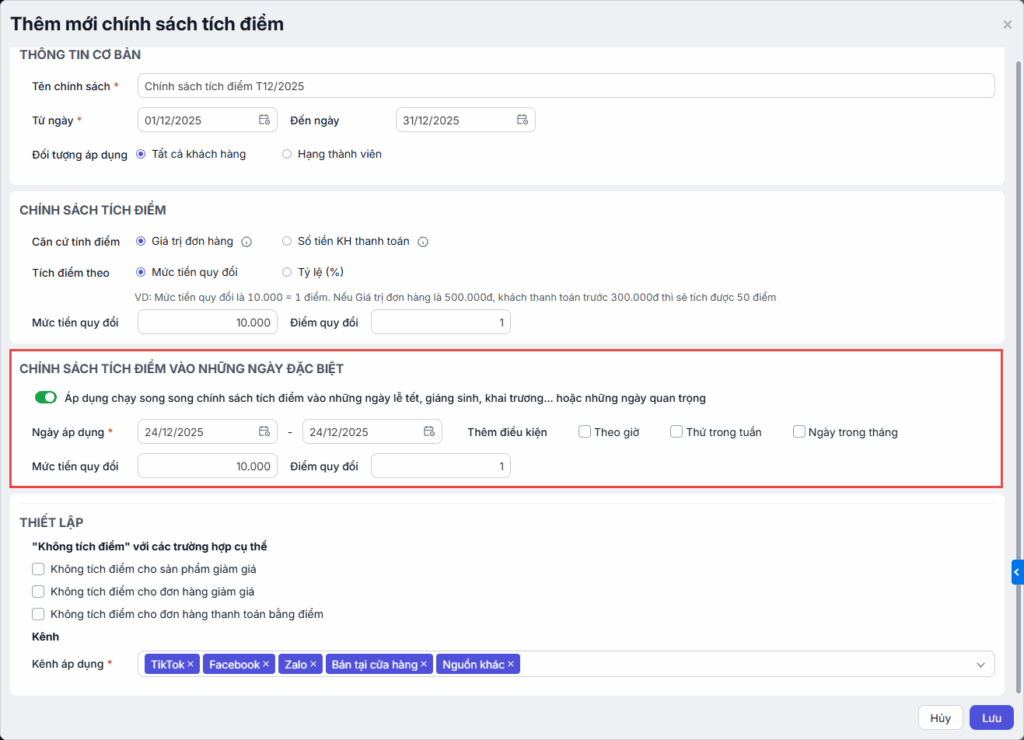Click info icon next to Giá trị đơn hàng
Viewport: 1024px width, 740px height.
[x=246, y=242]
